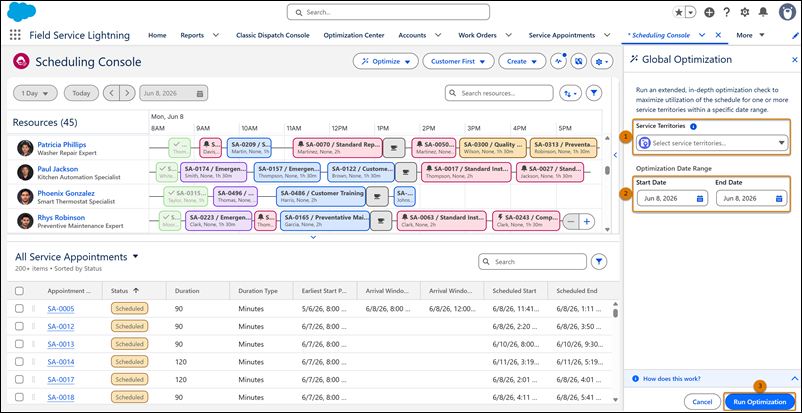Open the Favorites star icon

pos(679,12)
